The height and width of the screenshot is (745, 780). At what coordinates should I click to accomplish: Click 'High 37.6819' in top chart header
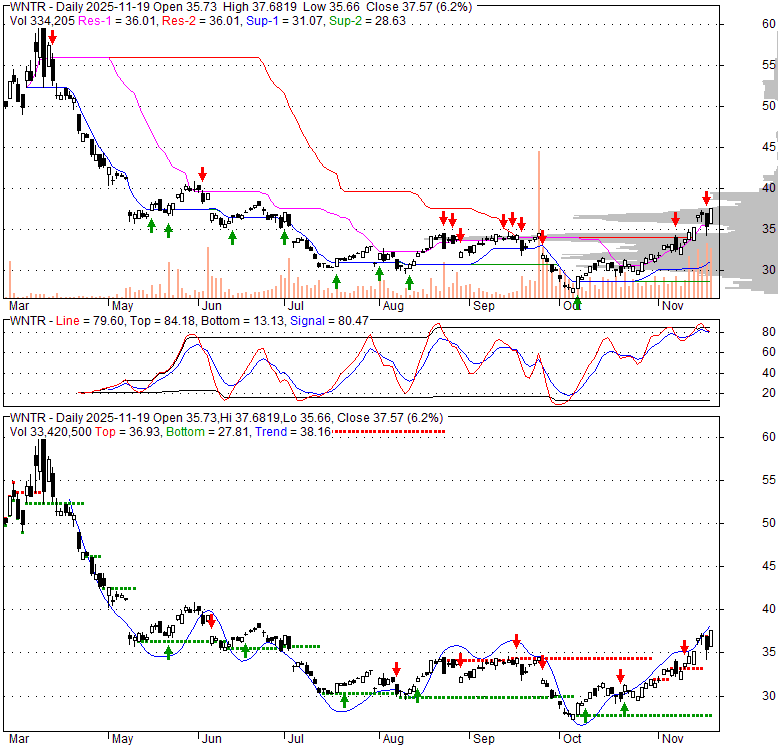260,7
